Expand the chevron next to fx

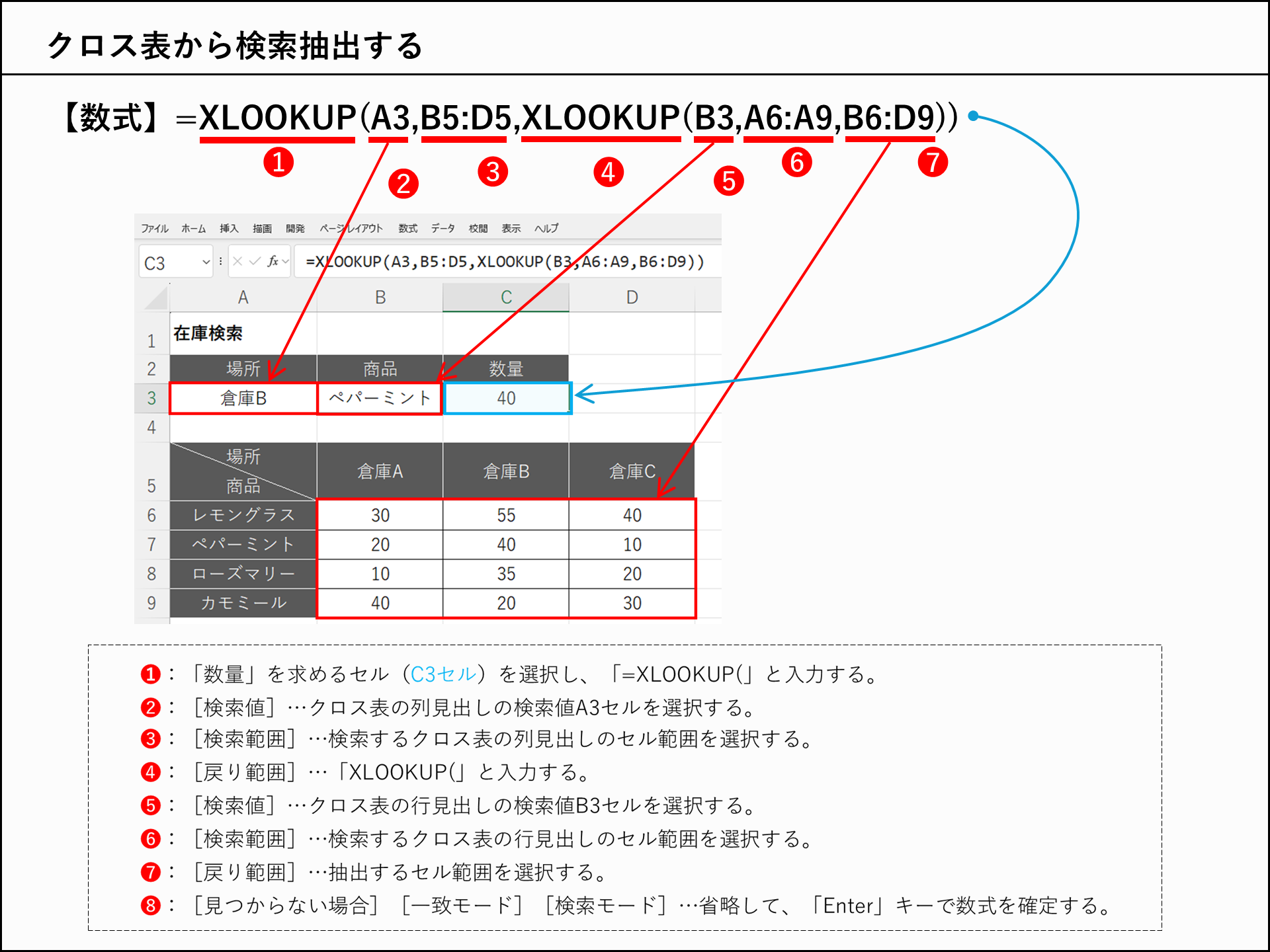click(284, 260)
